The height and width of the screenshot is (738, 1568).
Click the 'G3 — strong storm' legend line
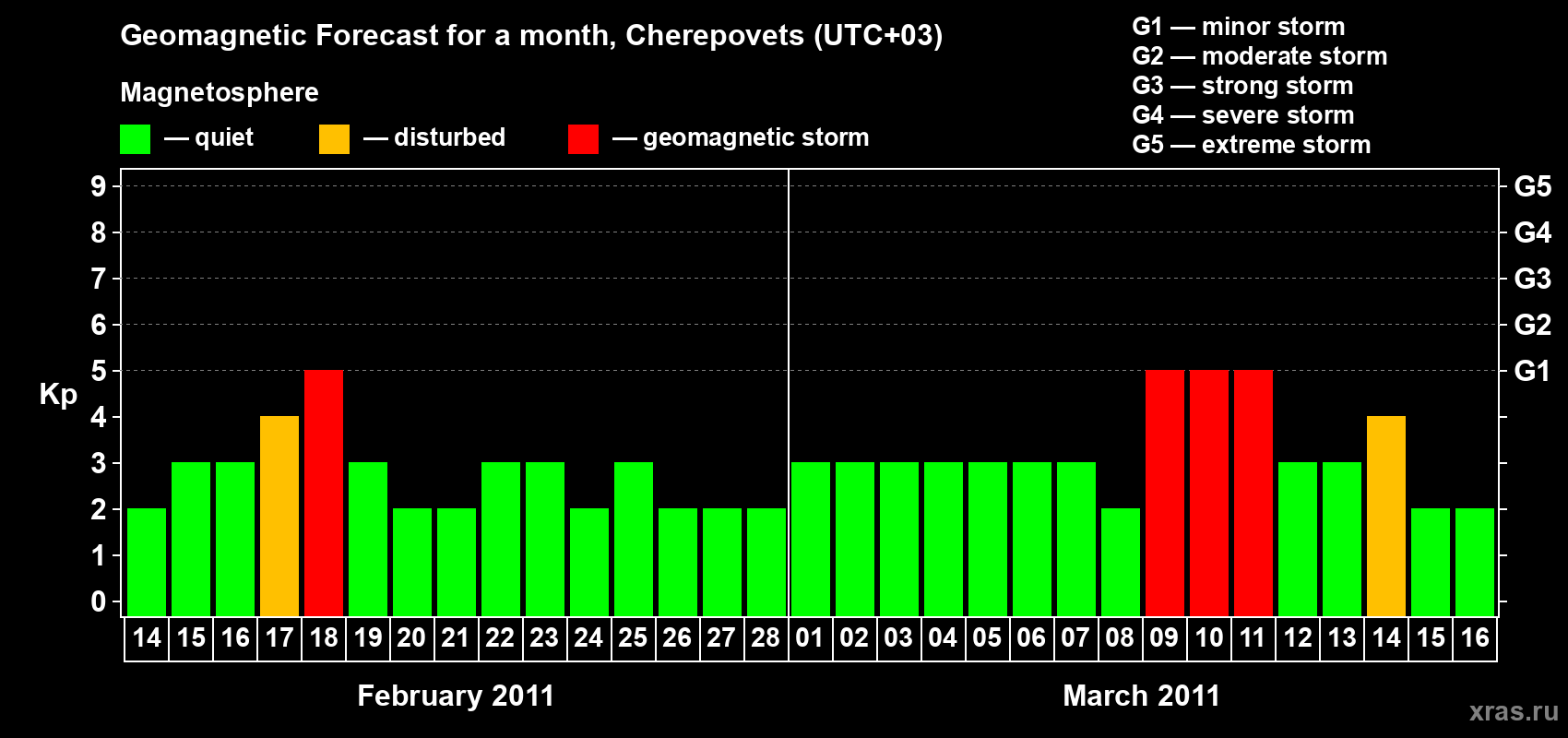click(x=1243, y=86)
